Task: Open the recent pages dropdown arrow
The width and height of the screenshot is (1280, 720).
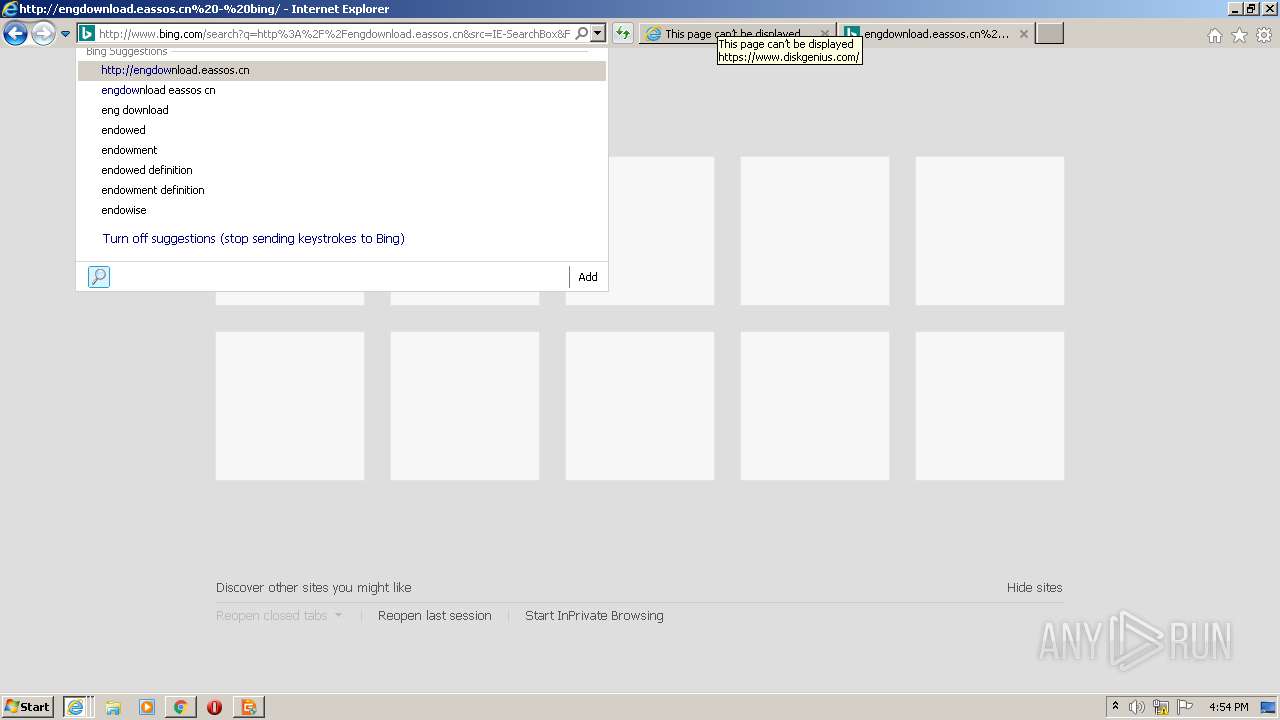Action: coord(66,34)
